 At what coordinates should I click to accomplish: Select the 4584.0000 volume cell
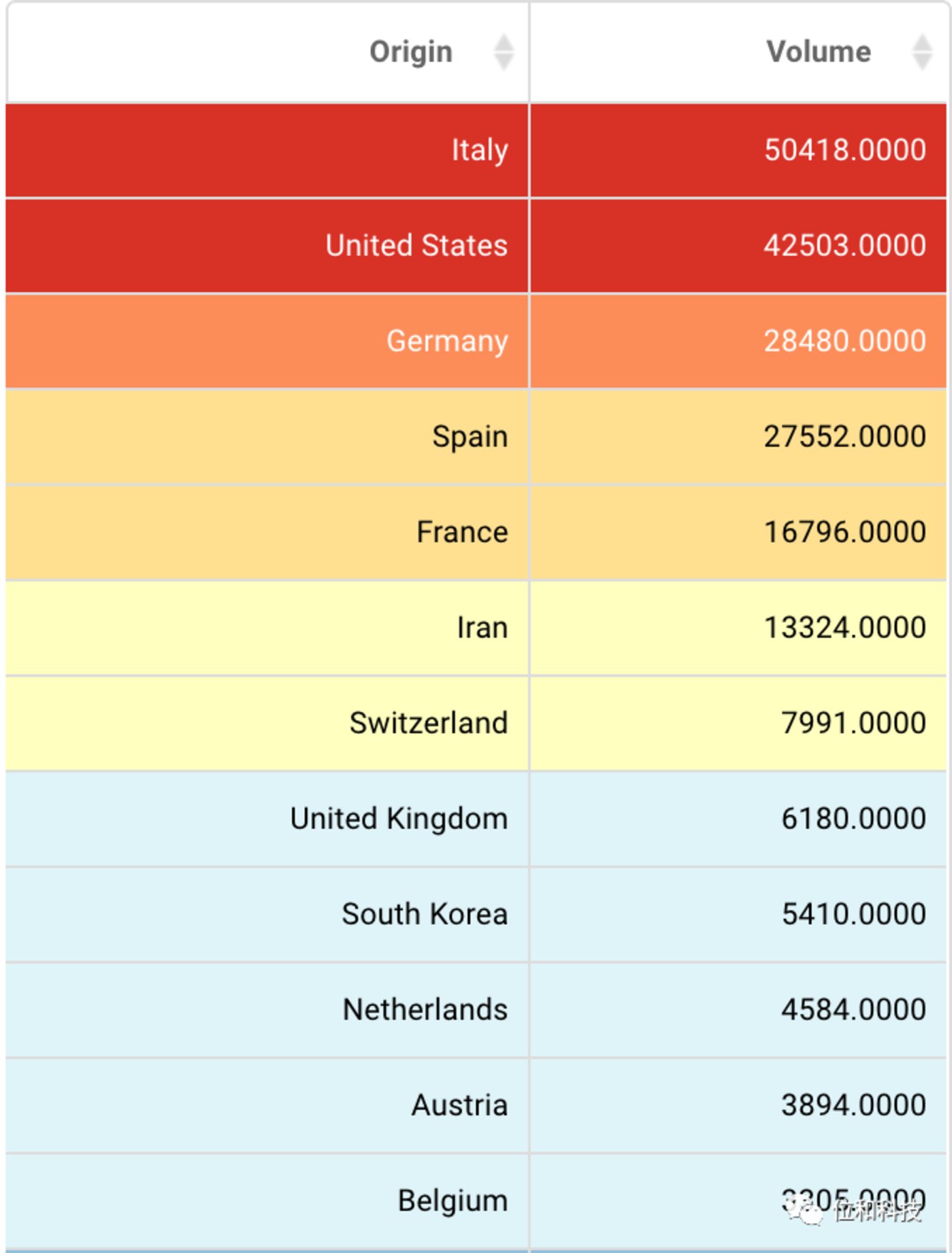click(x=853, y=1009)
